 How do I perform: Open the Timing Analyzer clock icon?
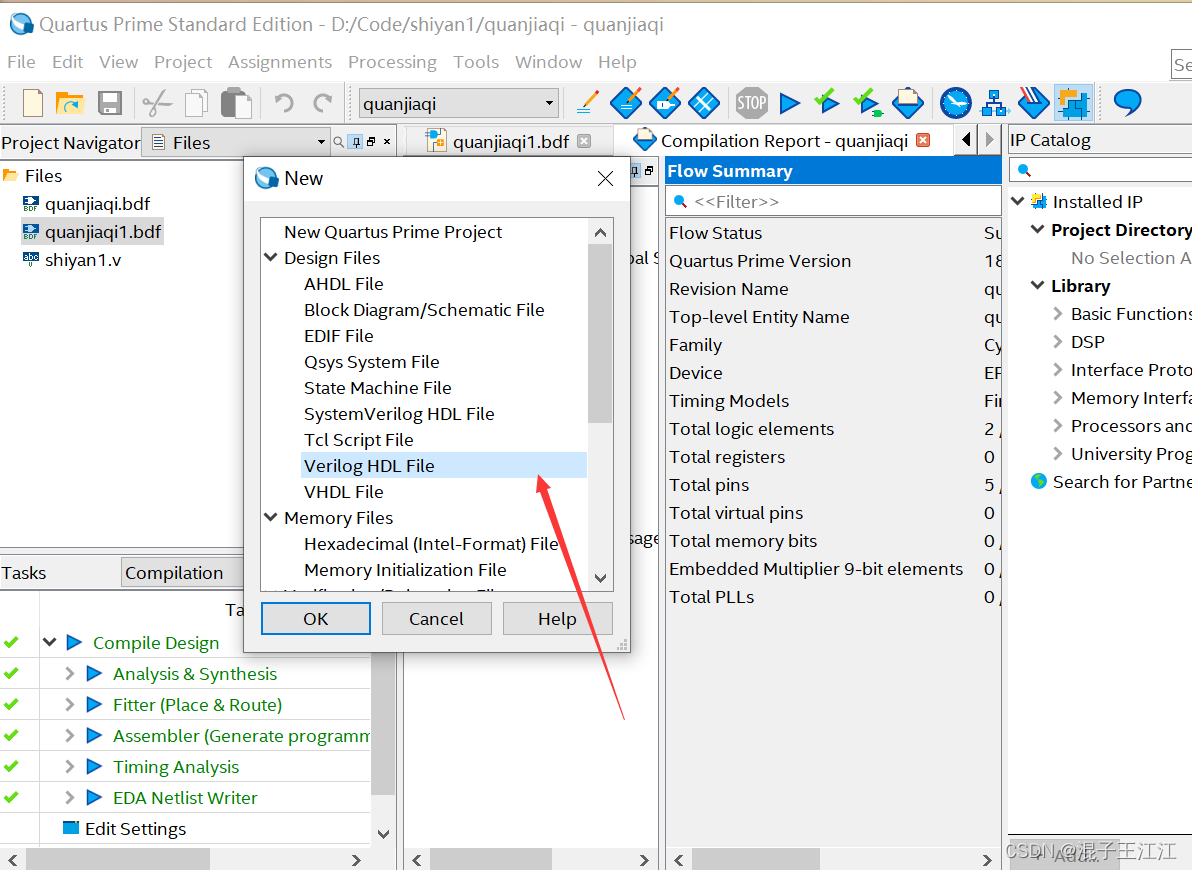tap(956, 103)
